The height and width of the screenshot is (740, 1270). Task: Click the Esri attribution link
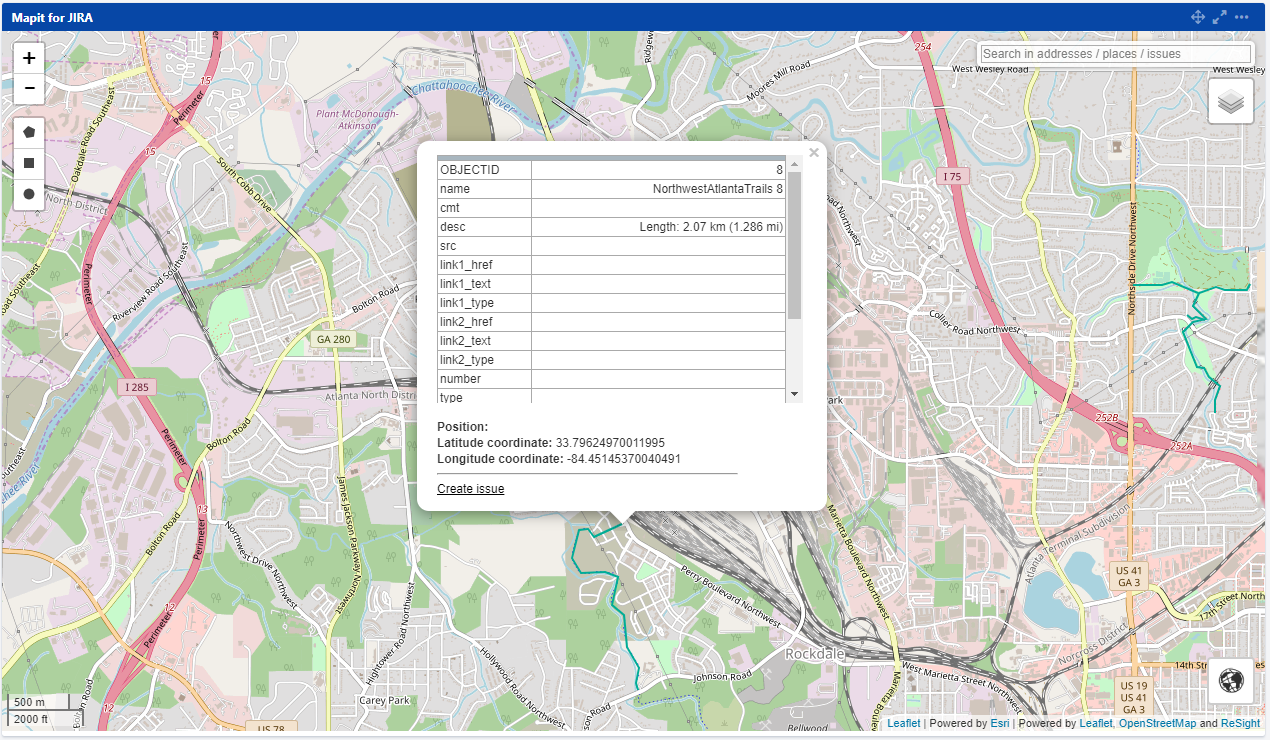999,723
